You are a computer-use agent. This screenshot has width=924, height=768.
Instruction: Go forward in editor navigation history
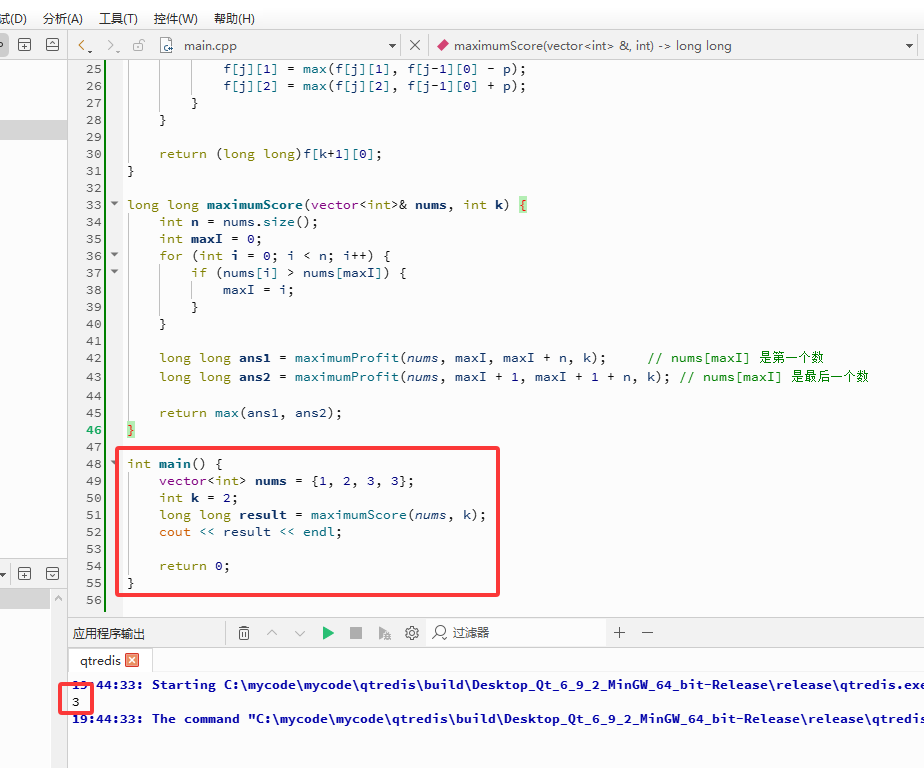point(112,45)
